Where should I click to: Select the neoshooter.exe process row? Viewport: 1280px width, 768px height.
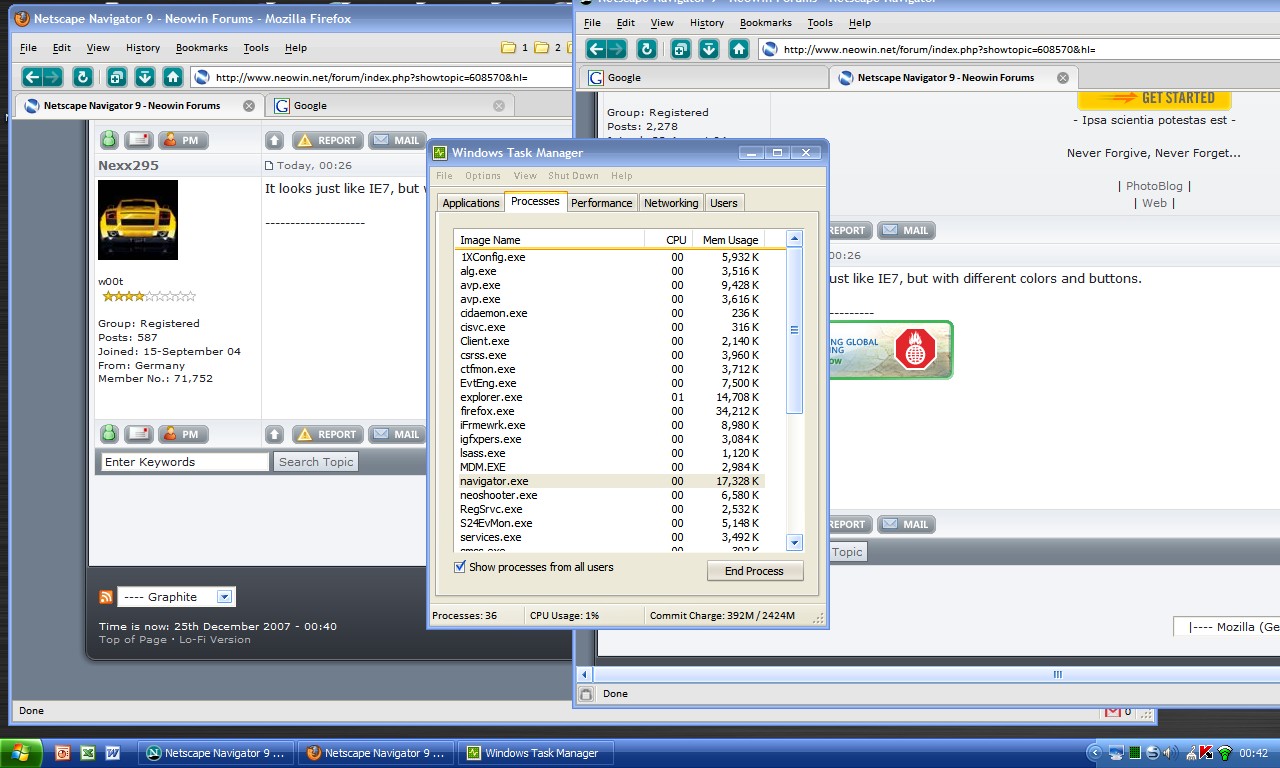tap(610, 495)
